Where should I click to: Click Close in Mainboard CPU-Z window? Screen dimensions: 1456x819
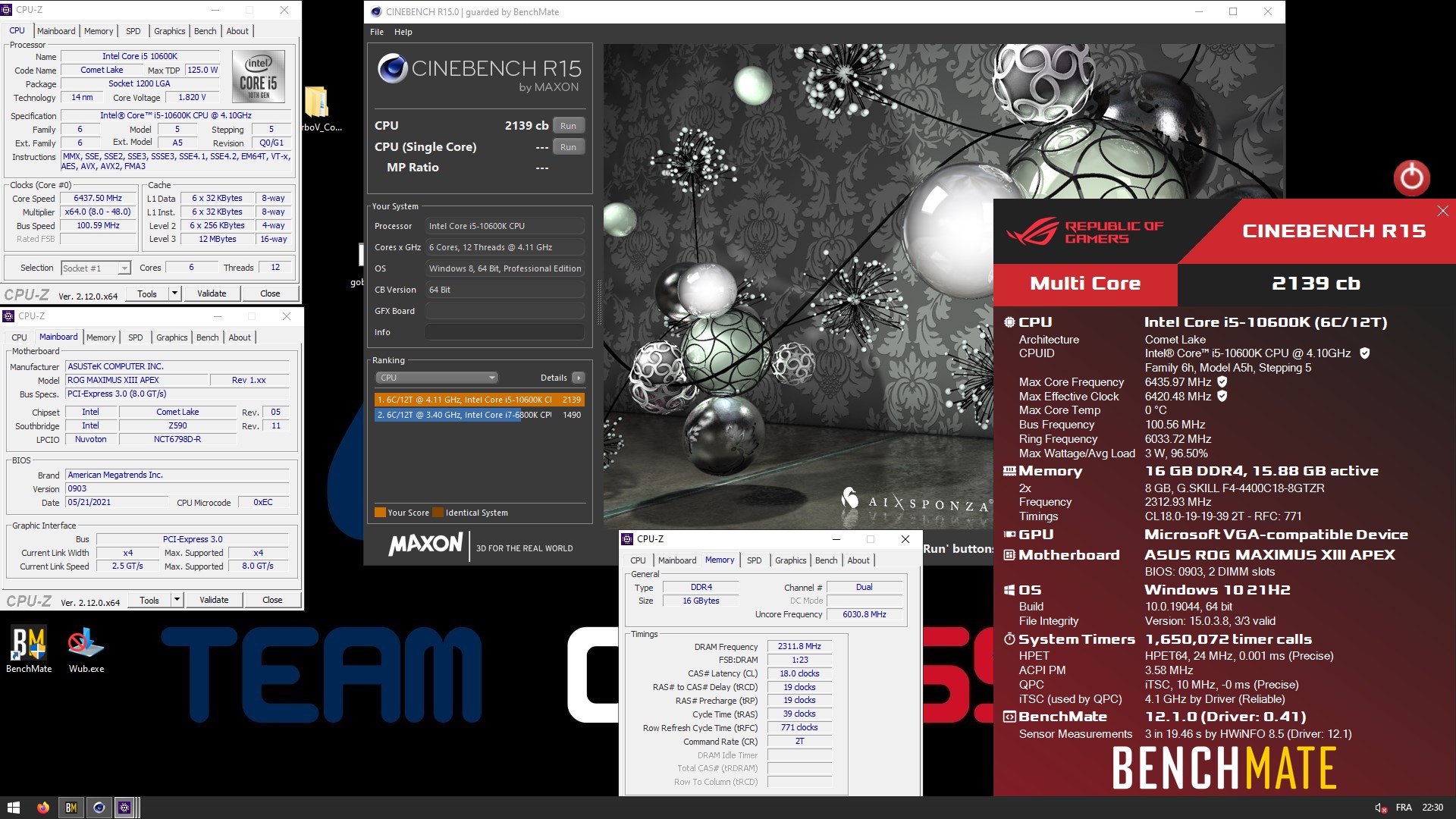coord(272,600)
